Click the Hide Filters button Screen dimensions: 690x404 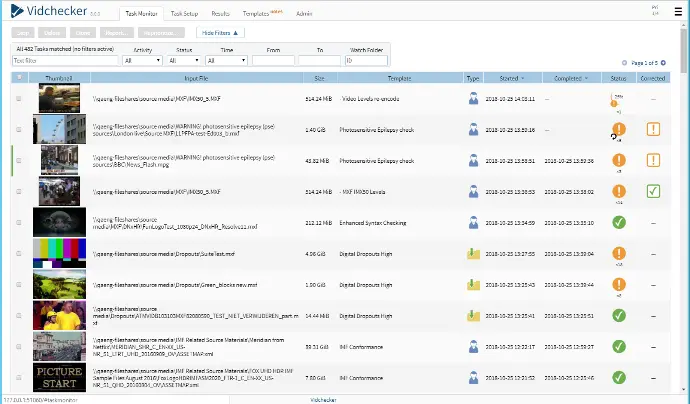pyautogui.click(x=220, y=33)
